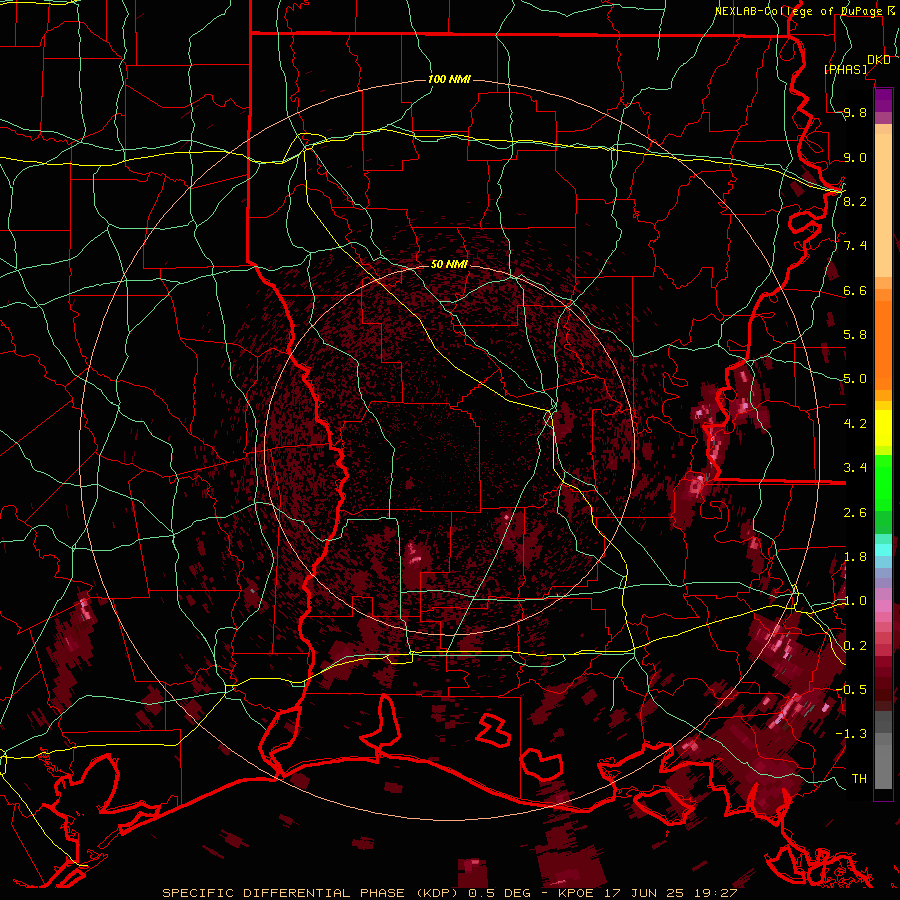900x900 pixels.
Task: Click the orange segment of the color bar
Action: pyautogui.click(x=883, y=346)
